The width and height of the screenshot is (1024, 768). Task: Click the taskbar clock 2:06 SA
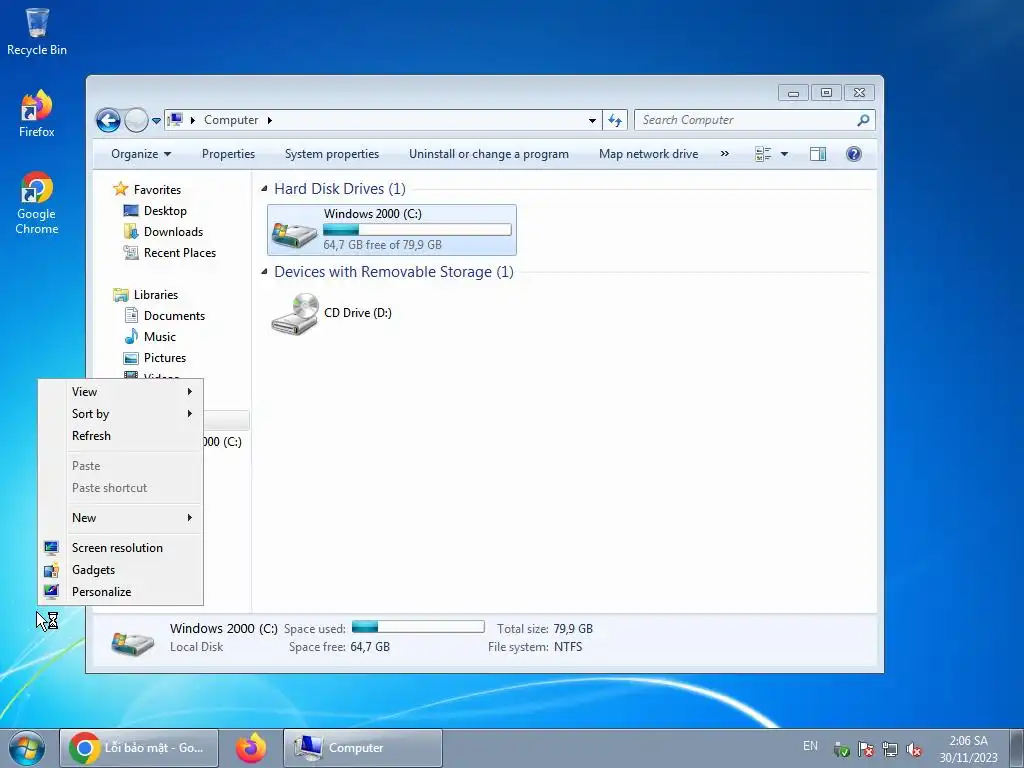coord(968,748)
